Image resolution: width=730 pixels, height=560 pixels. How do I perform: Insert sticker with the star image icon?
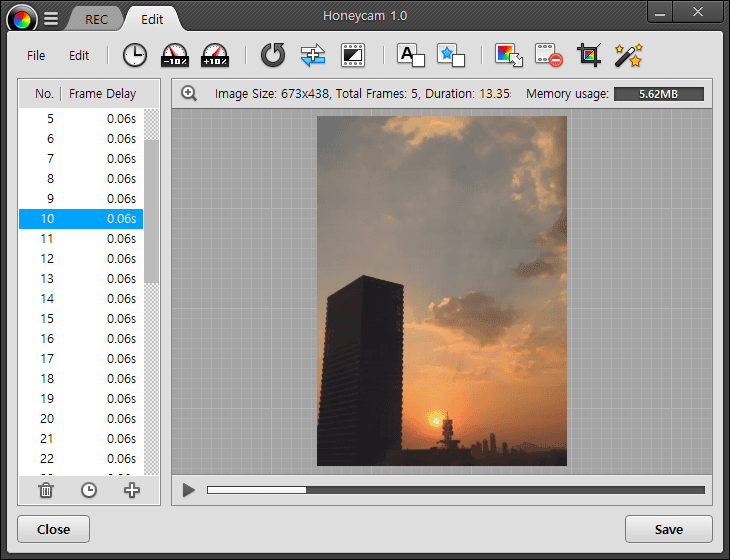[451, 55]
